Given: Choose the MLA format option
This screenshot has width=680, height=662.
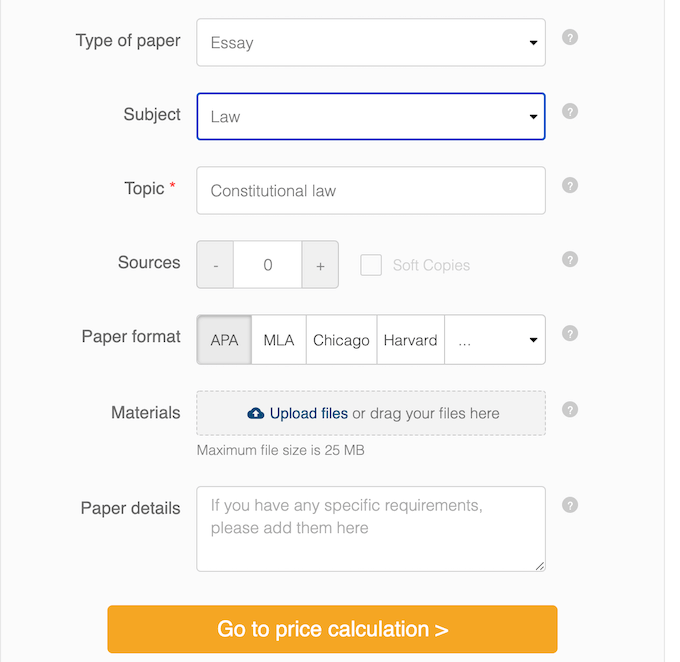Looking at the screenshot, I should coord(279,340).
